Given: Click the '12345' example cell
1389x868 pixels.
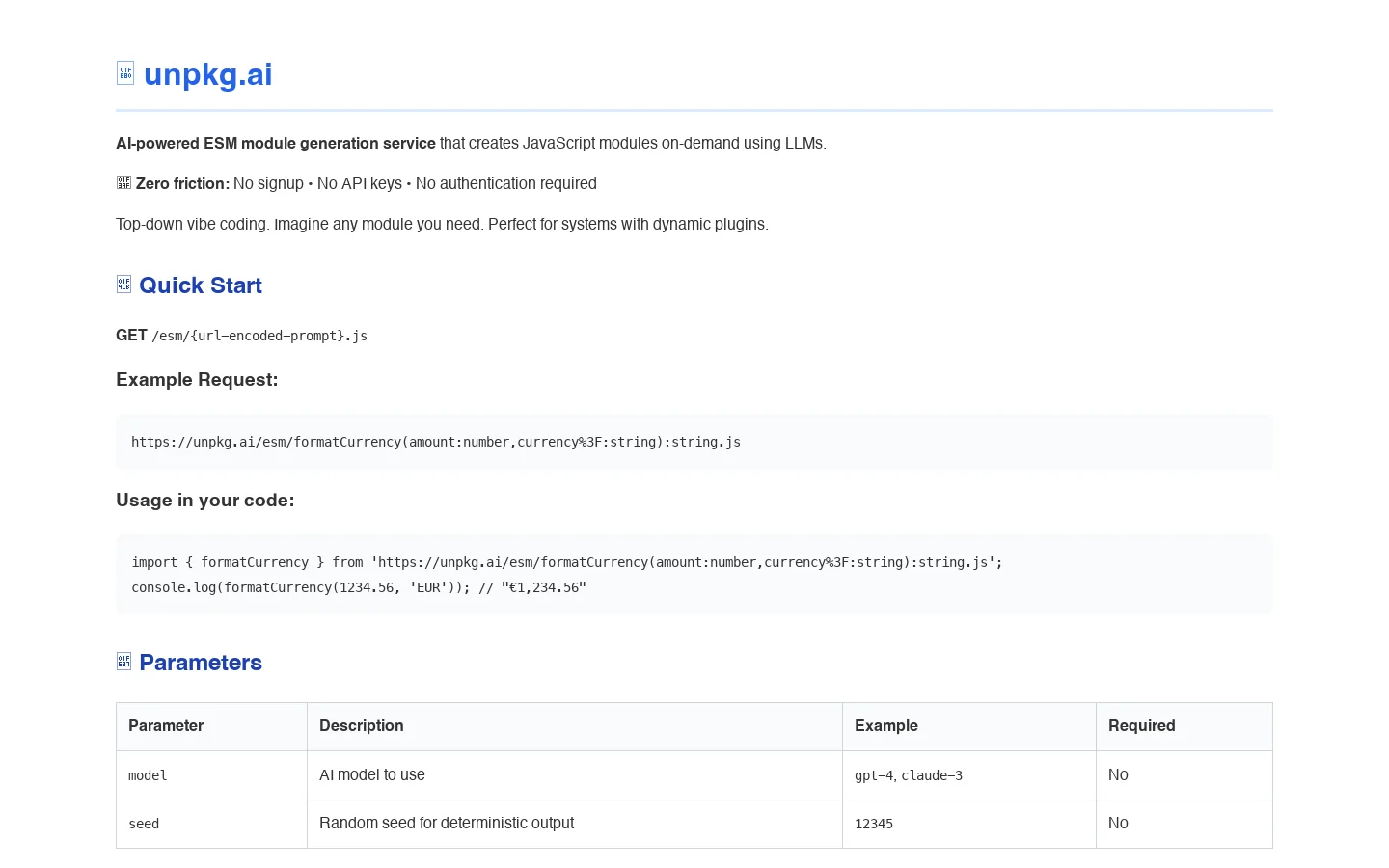Looking at the screenshot, I should pos(969,824).
